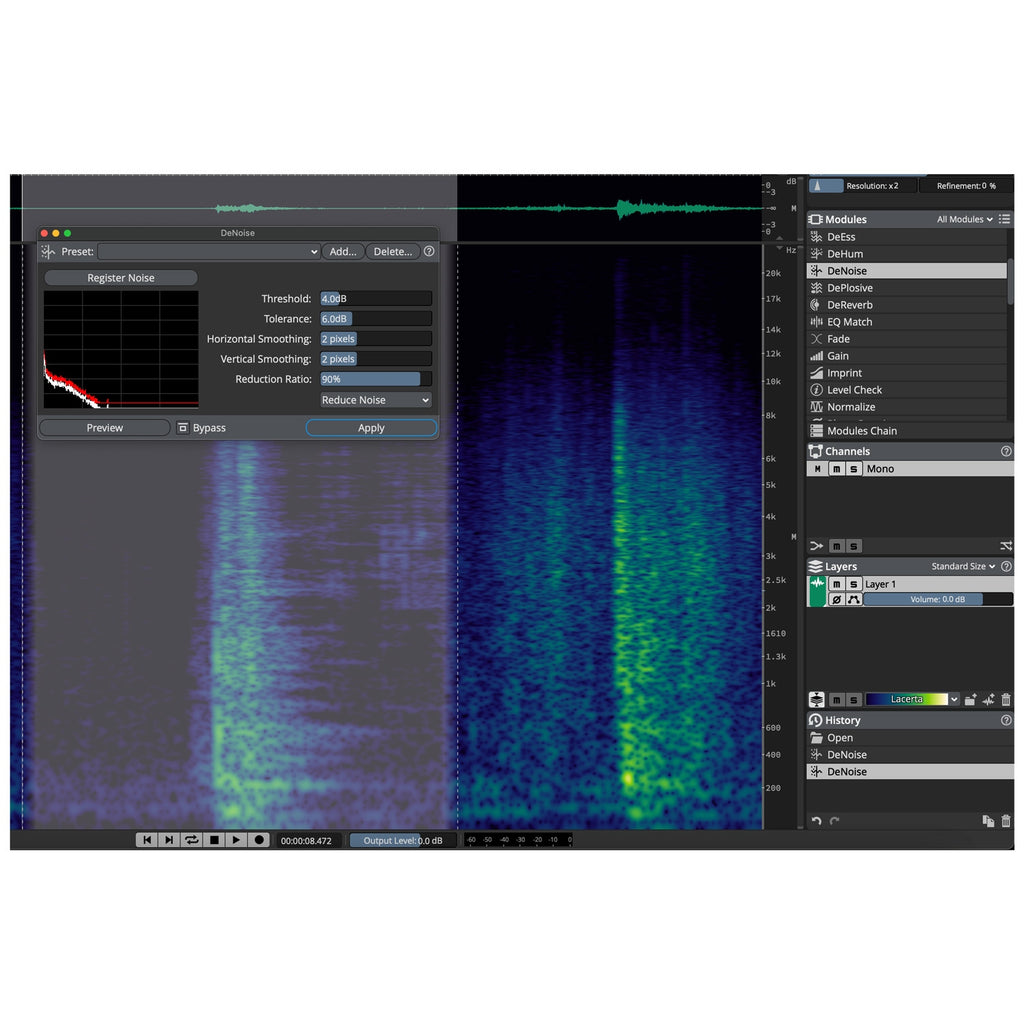Click the skip-forward transport icon
1024x1024 pixels.
coord(169,840)
